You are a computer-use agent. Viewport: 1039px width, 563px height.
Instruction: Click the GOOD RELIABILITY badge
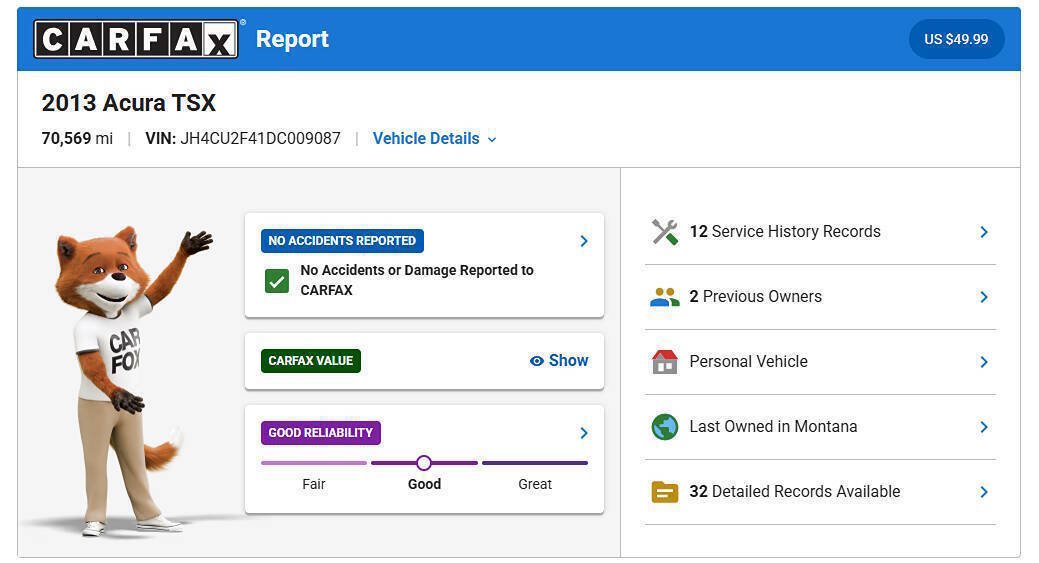coord(321,433)
